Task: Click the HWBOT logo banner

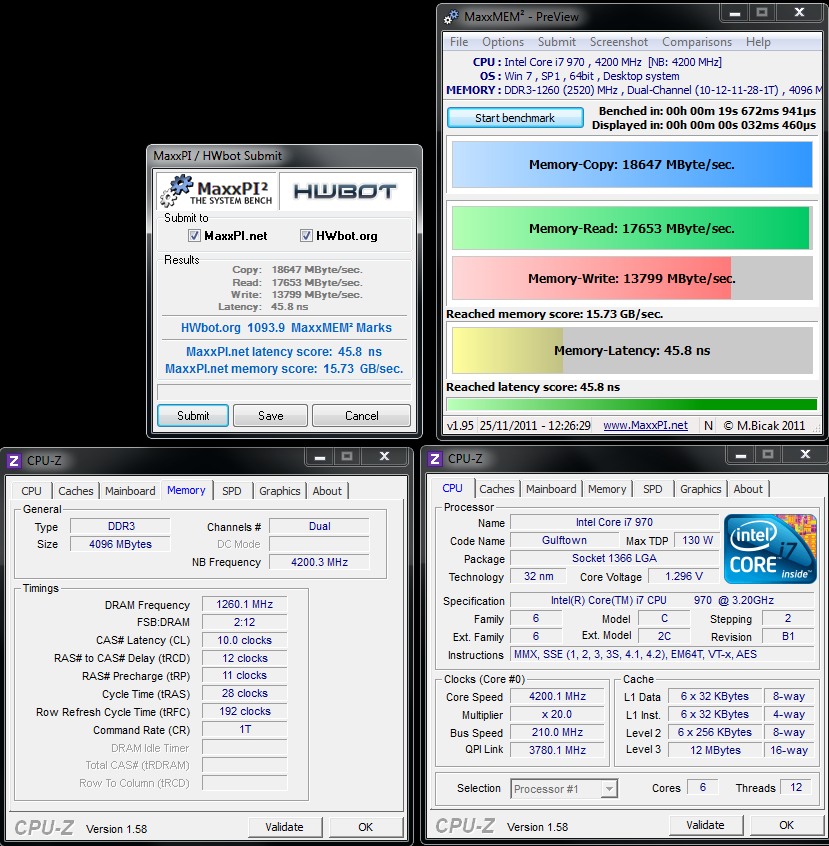Action: click(345, 192)
